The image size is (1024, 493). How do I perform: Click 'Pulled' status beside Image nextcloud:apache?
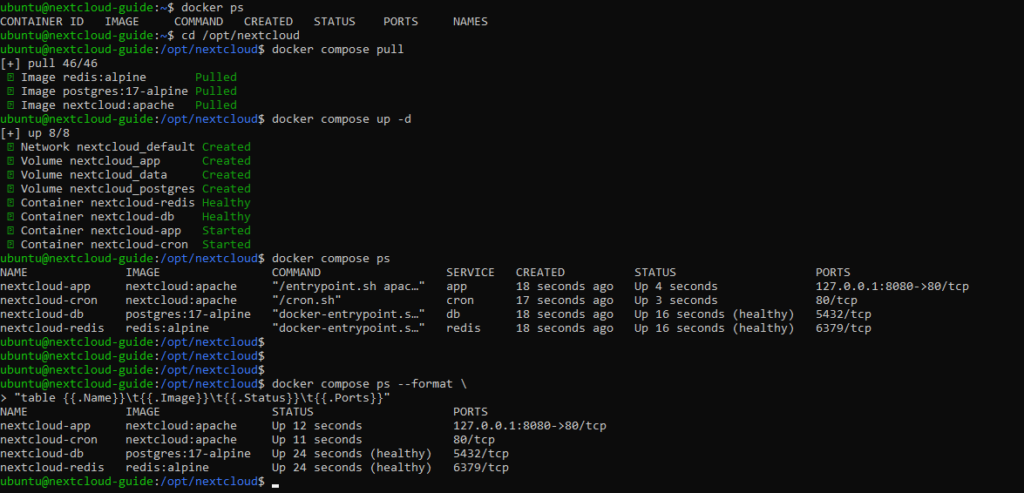click(216, 105)
